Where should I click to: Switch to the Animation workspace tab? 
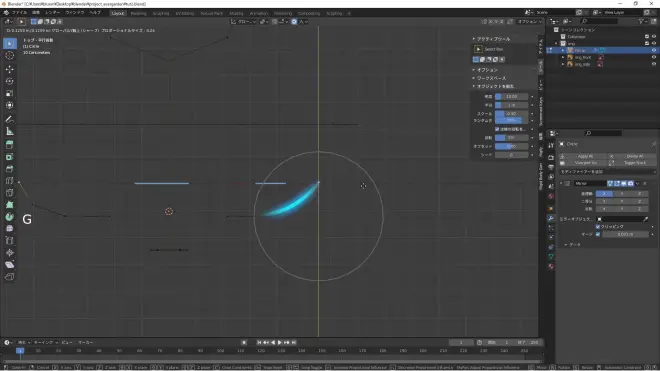click(258, 13)
